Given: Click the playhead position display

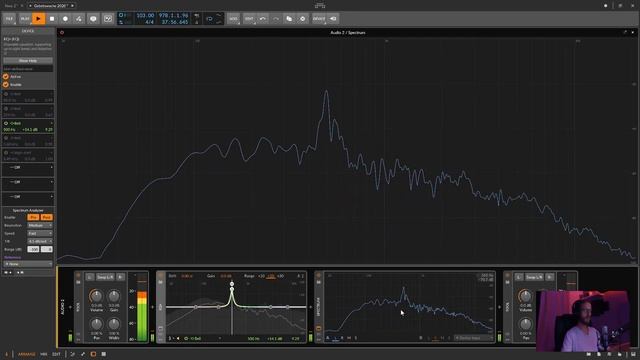Looking at the screenshot, I should tap(173, 16).
